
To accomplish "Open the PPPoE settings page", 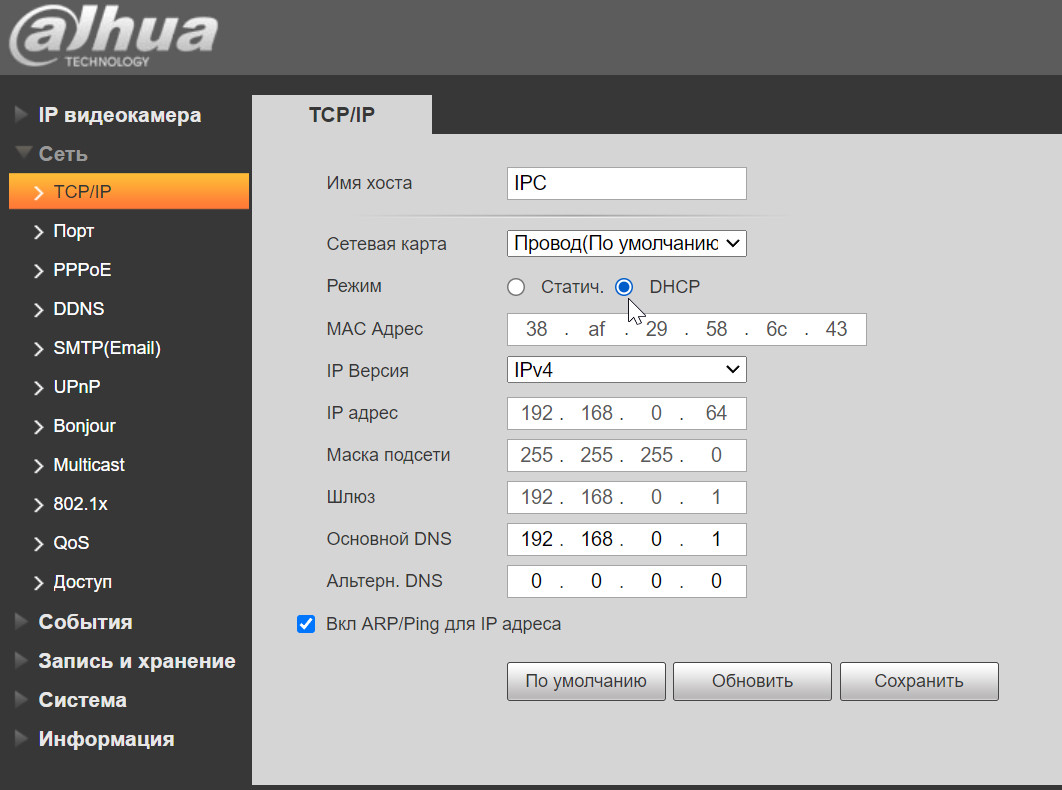I will click(82, 270).
